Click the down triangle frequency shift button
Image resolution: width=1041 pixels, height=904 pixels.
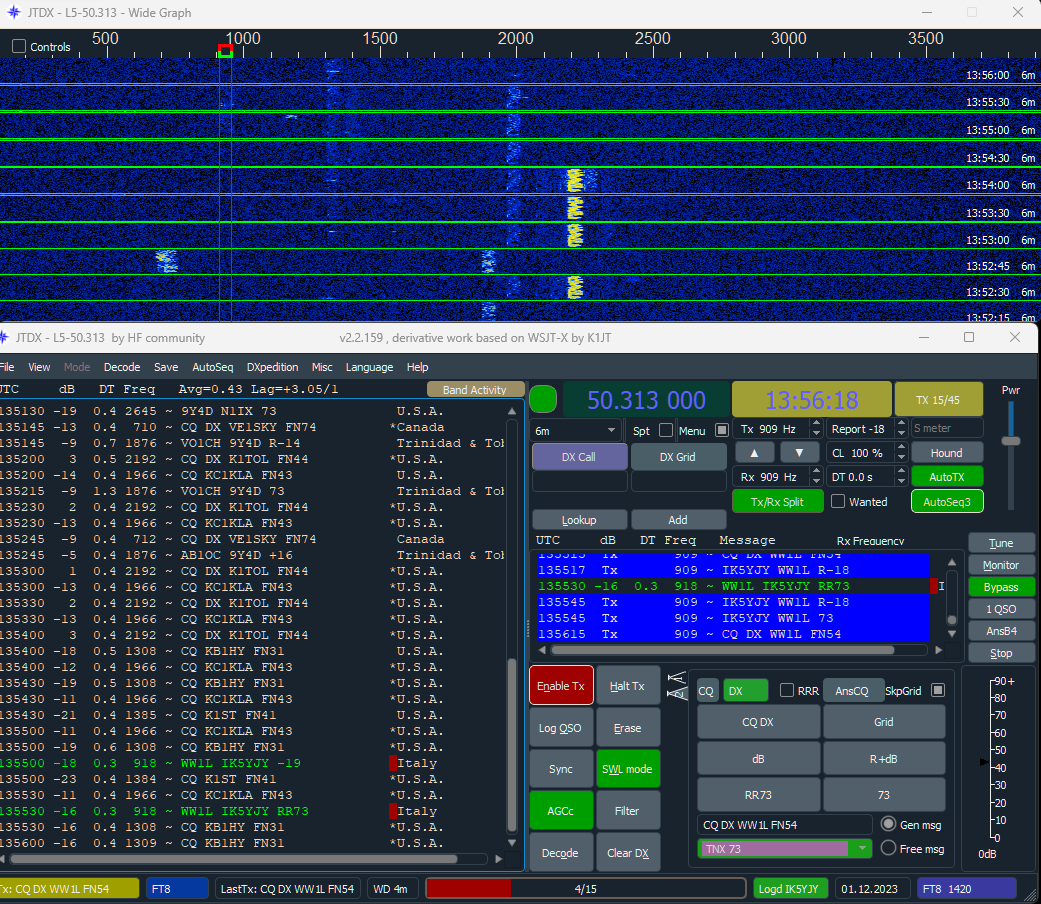pos(799,453)
